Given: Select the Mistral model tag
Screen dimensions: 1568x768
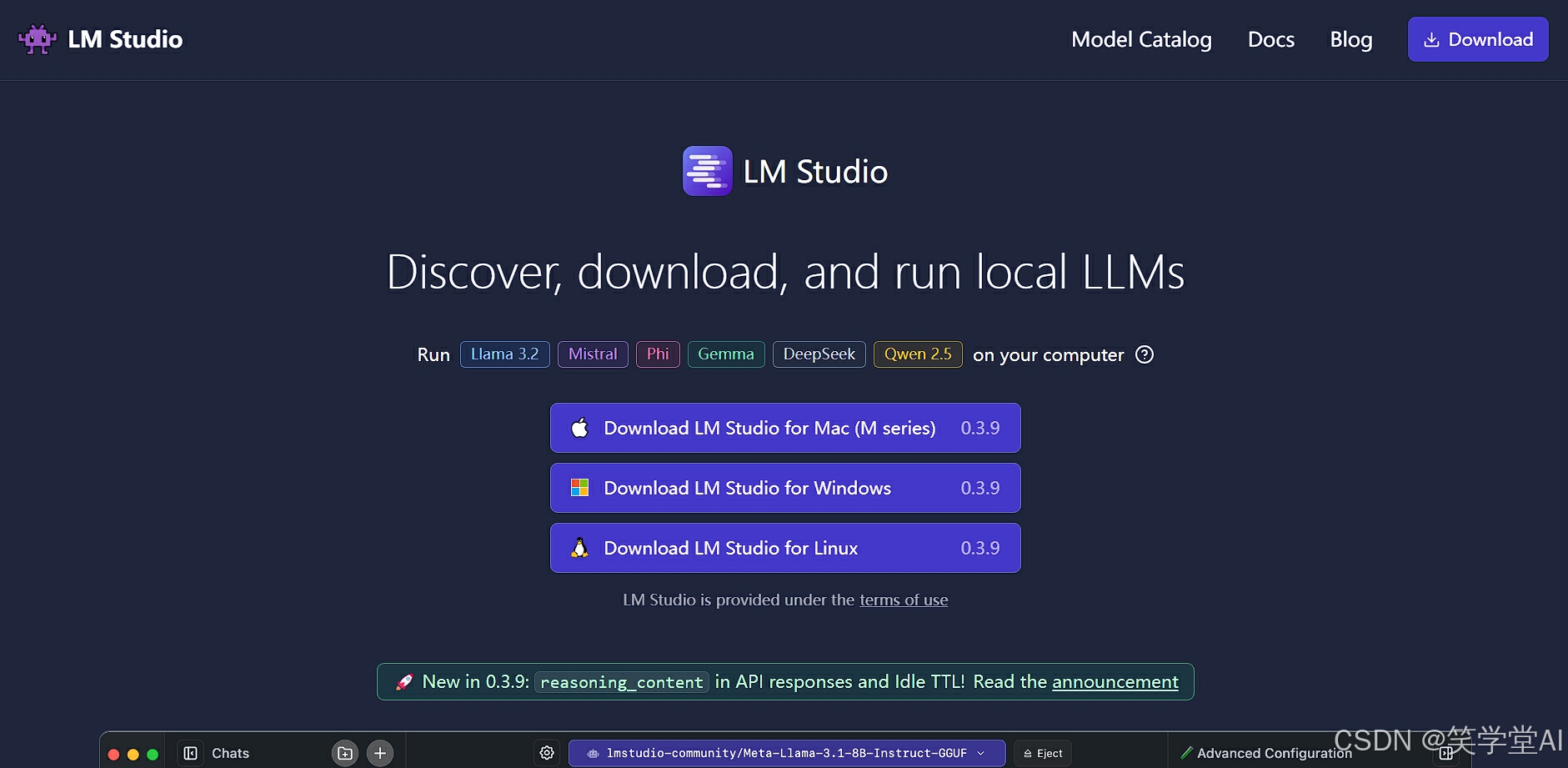Looking at the screenshot, I should [593, 354].
